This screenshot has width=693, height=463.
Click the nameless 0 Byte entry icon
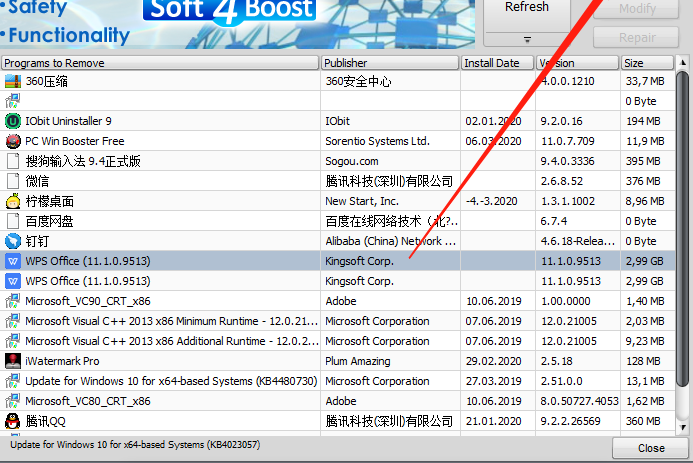(x=13, y=101)
